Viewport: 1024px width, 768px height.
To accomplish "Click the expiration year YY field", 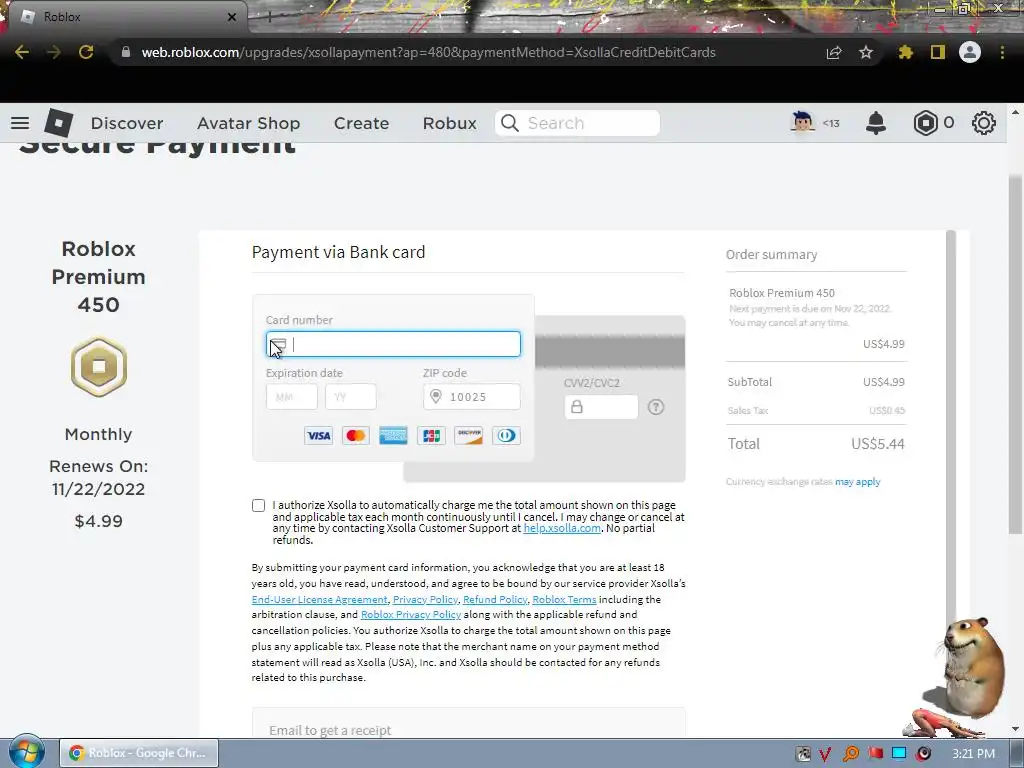I will click(351, 397).
